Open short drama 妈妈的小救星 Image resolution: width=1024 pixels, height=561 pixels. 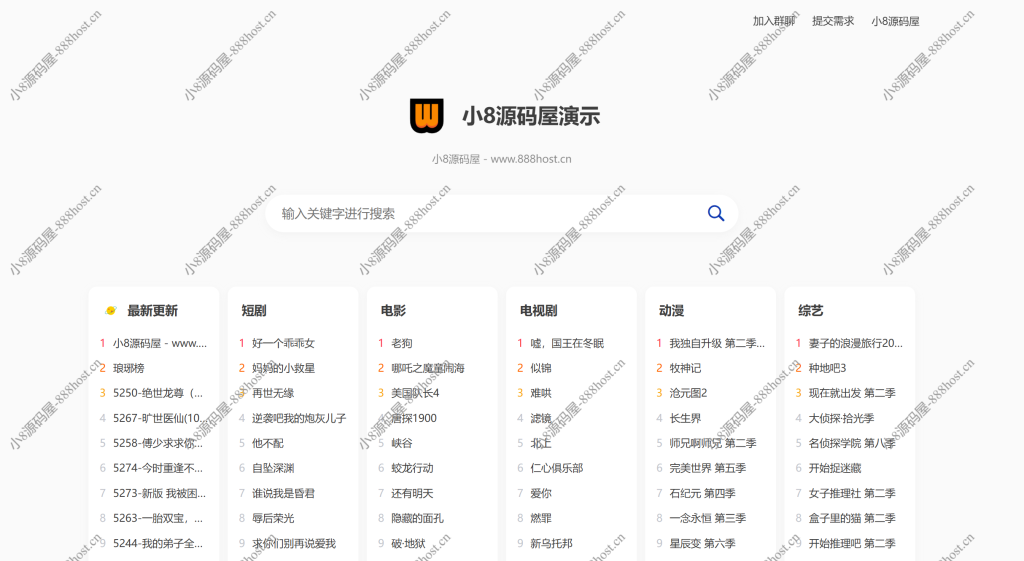[283, 368]
